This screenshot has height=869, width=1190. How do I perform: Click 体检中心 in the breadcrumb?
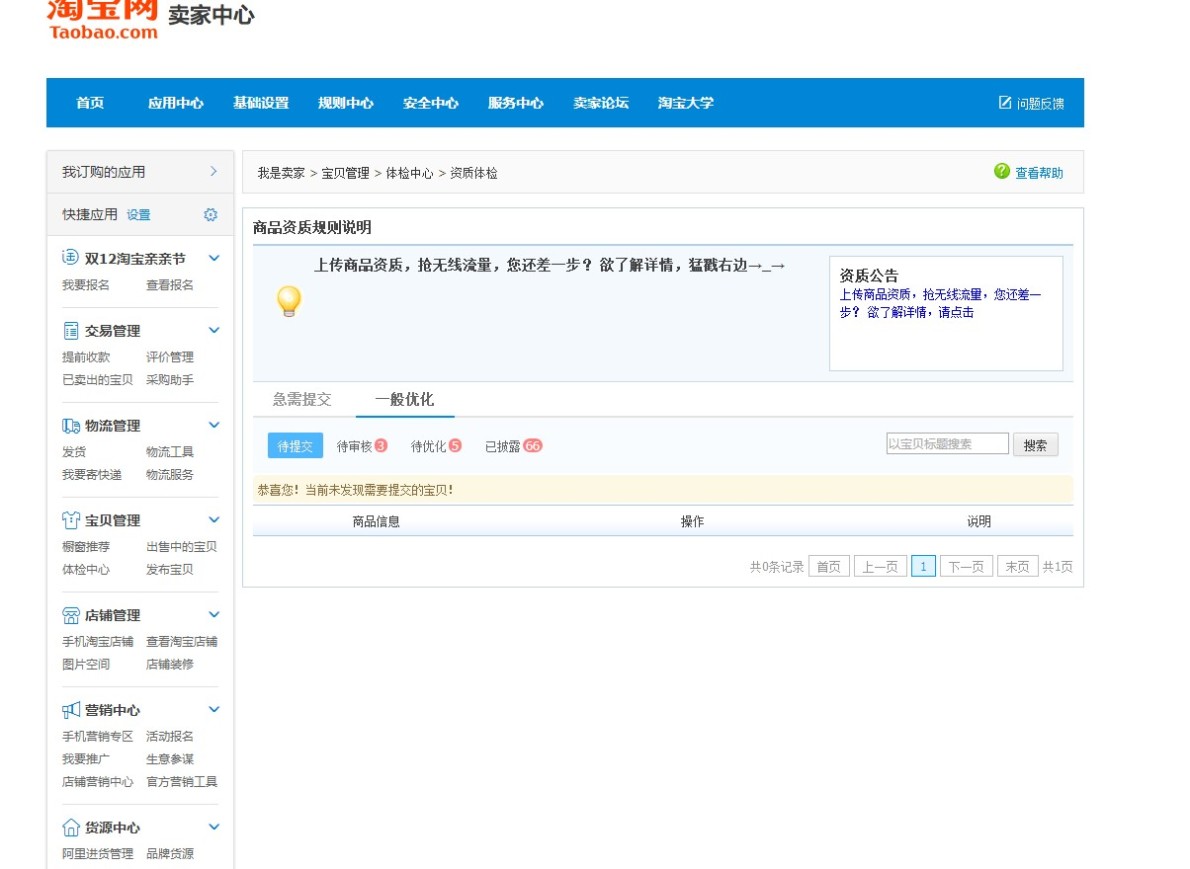tap(409, 173)
